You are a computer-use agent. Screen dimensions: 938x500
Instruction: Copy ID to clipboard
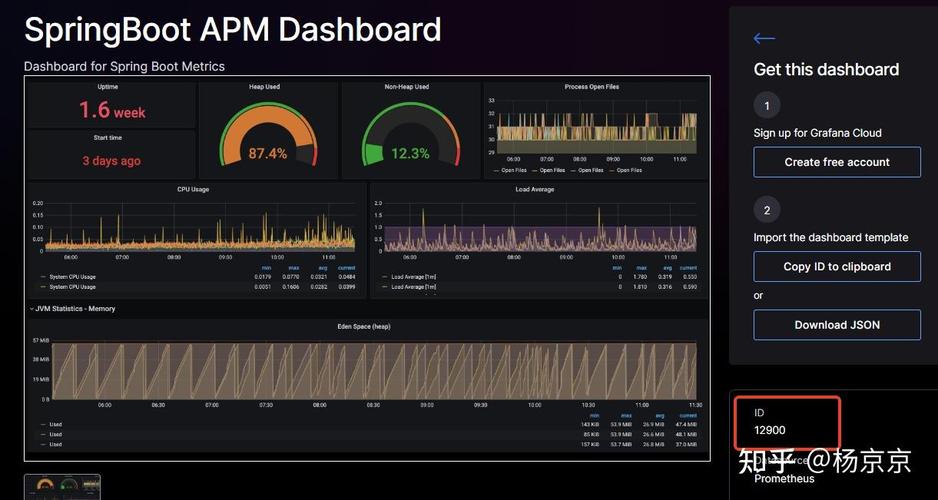point(837,267)
